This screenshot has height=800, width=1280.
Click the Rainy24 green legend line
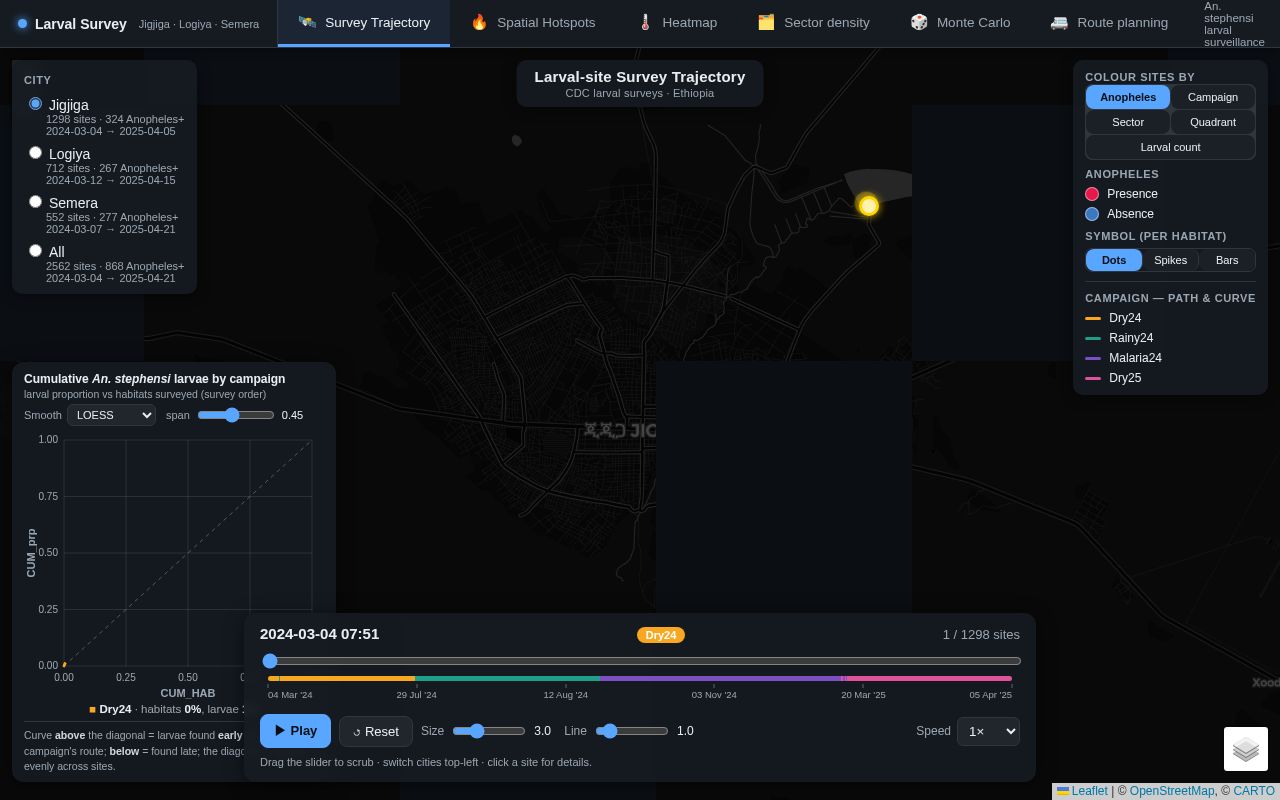pyautogui.click(x=1093, y=338)
